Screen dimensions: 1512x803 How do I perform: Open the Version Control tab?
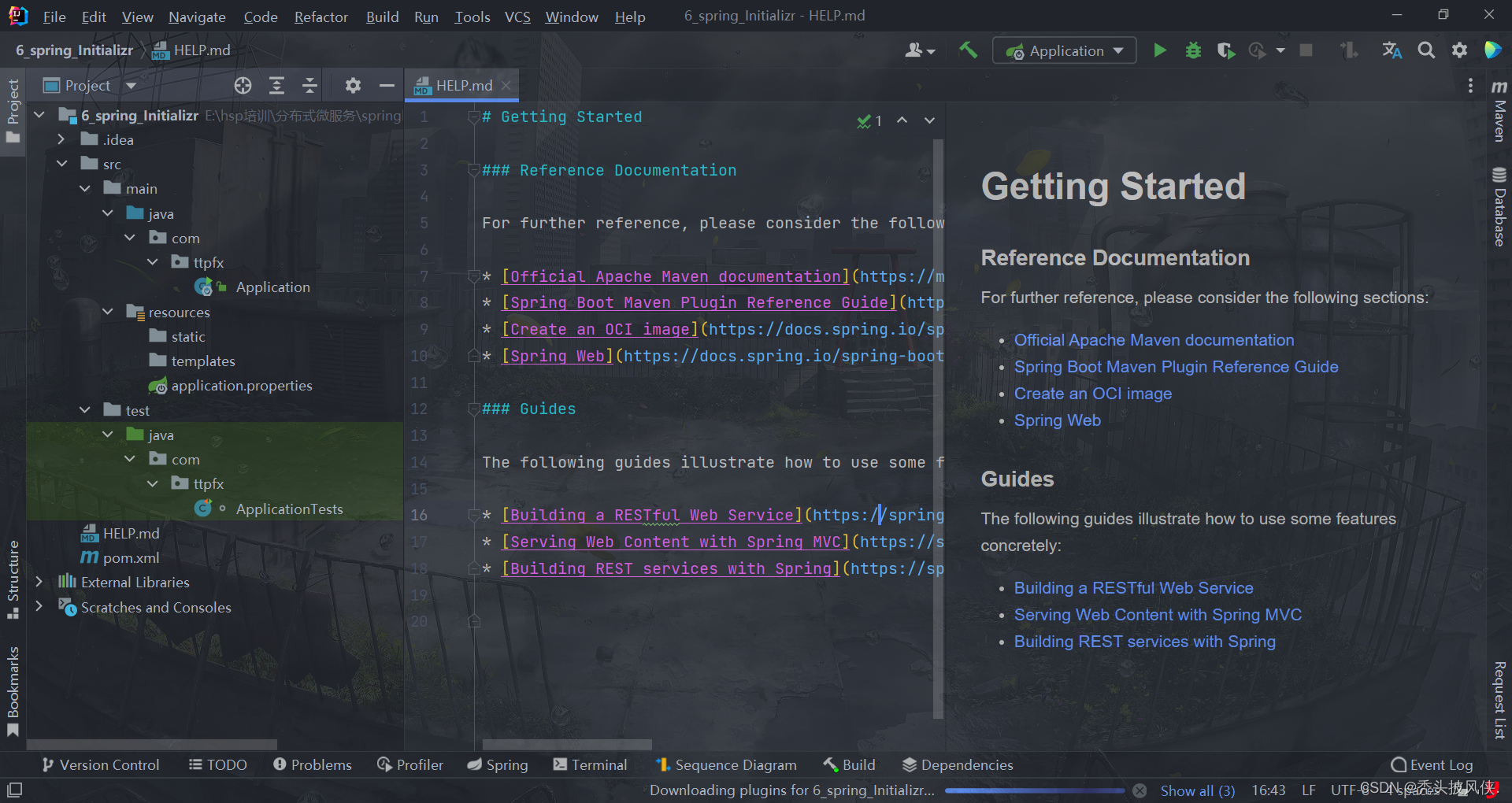[x=100, y=764]
